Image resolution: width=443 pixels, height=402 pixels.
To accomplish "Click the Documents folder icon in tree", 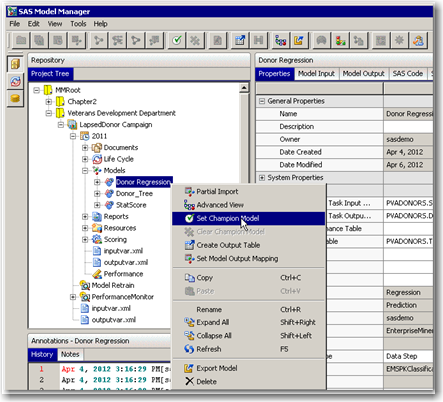I will [x=97, y=147].
